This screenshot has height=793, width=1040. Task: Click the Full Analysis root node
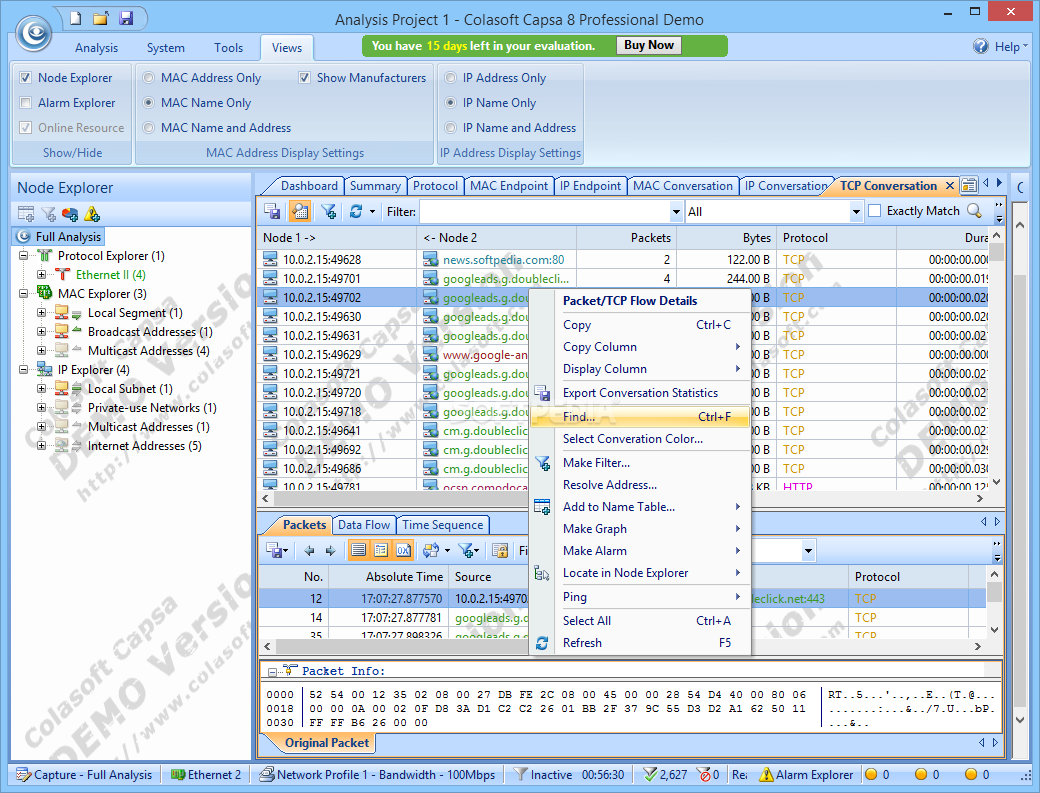[x=59, y=237]
